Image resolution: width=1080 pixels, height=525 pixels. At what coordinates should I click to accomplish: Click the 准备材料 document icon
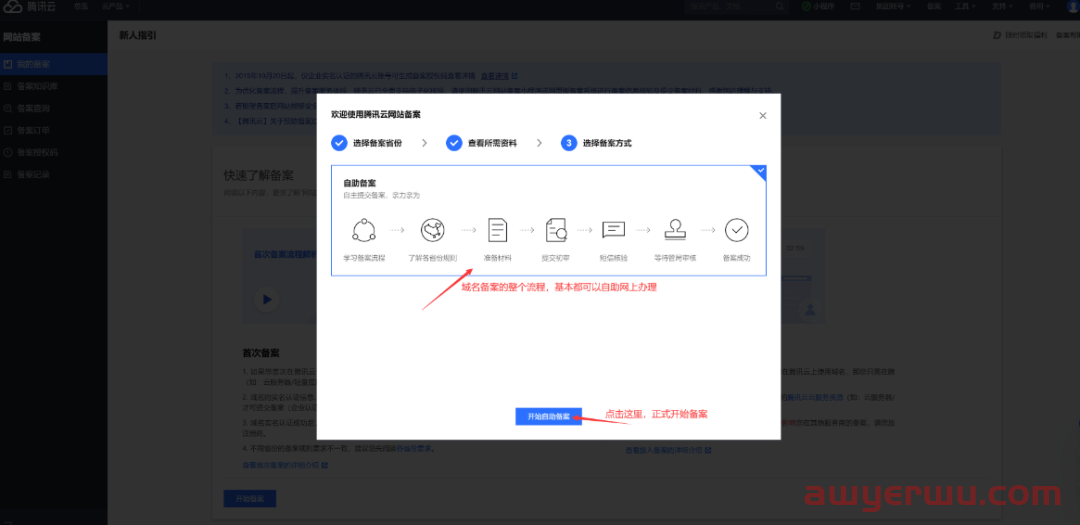pyautogui.click(x=497, y=230)
